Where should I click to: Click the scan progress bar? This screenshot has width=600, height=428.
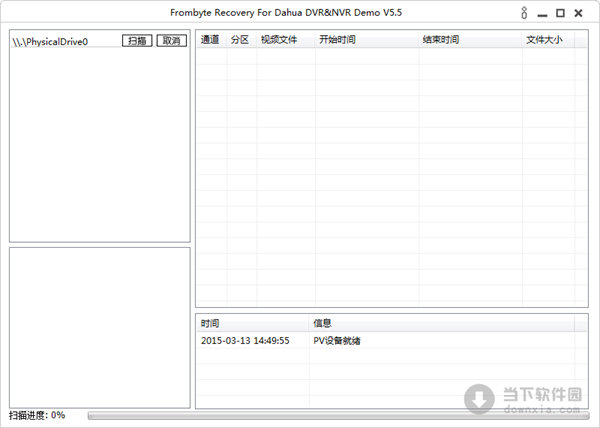click(x=338, y=416)
